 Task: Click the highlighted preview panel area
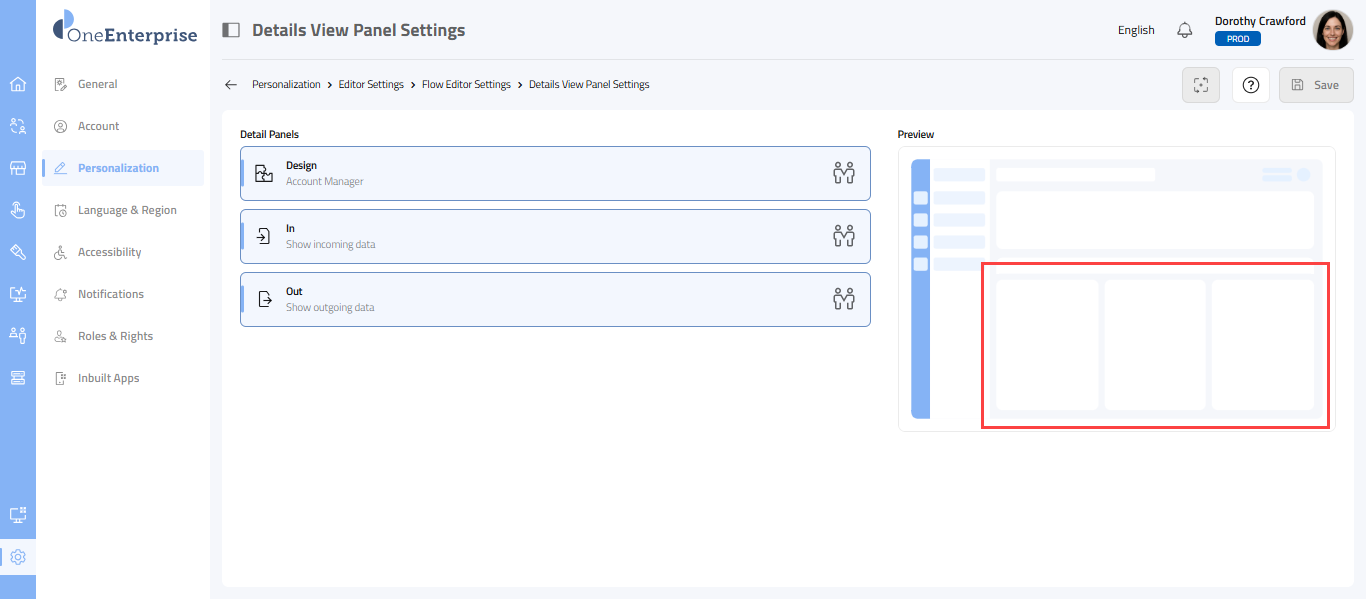1155,345
